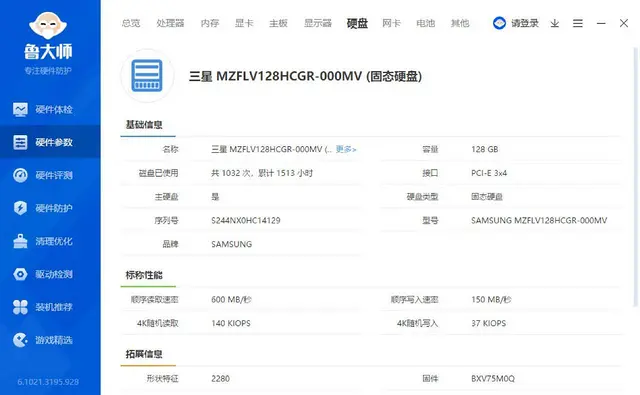The width and height of the screenshot is (640, 395).
Task: Click the 标称性能 section header
Action: coord(144,275)
